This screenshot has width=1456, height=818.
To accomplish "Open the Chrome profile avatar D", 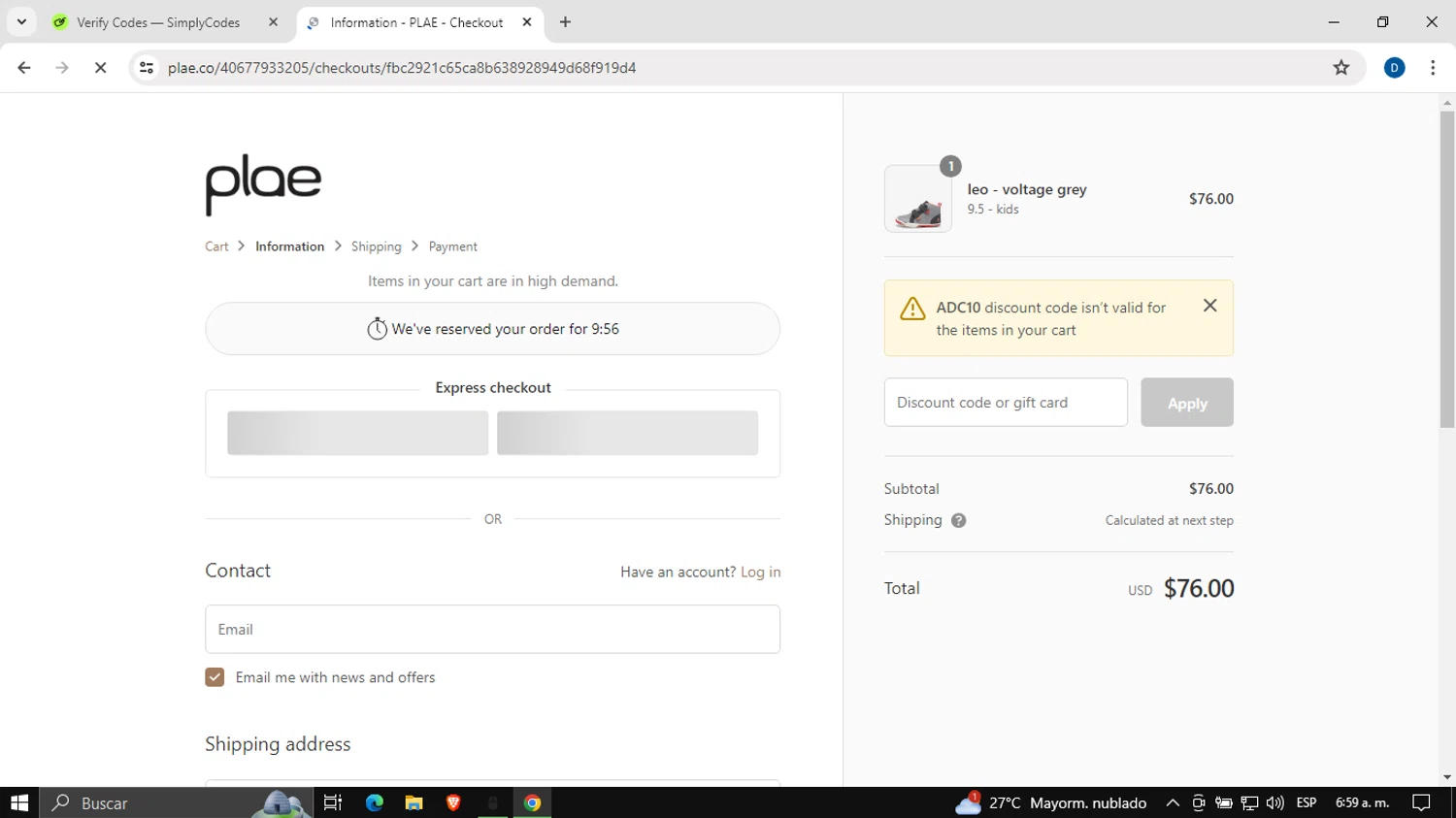I will [1395, 68].
